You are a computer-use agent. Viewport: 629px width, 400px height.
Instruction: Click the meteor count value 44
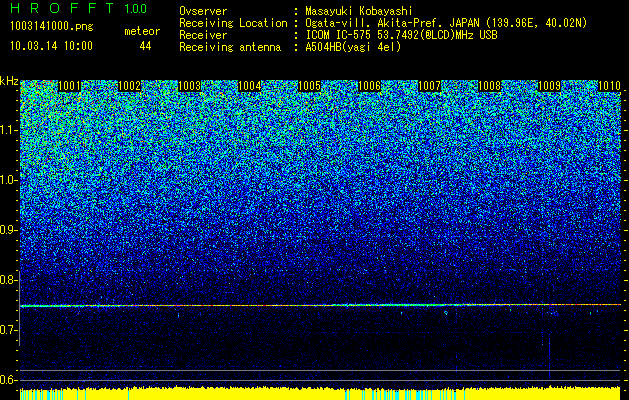pyautogui.click(x=145, y=46)
